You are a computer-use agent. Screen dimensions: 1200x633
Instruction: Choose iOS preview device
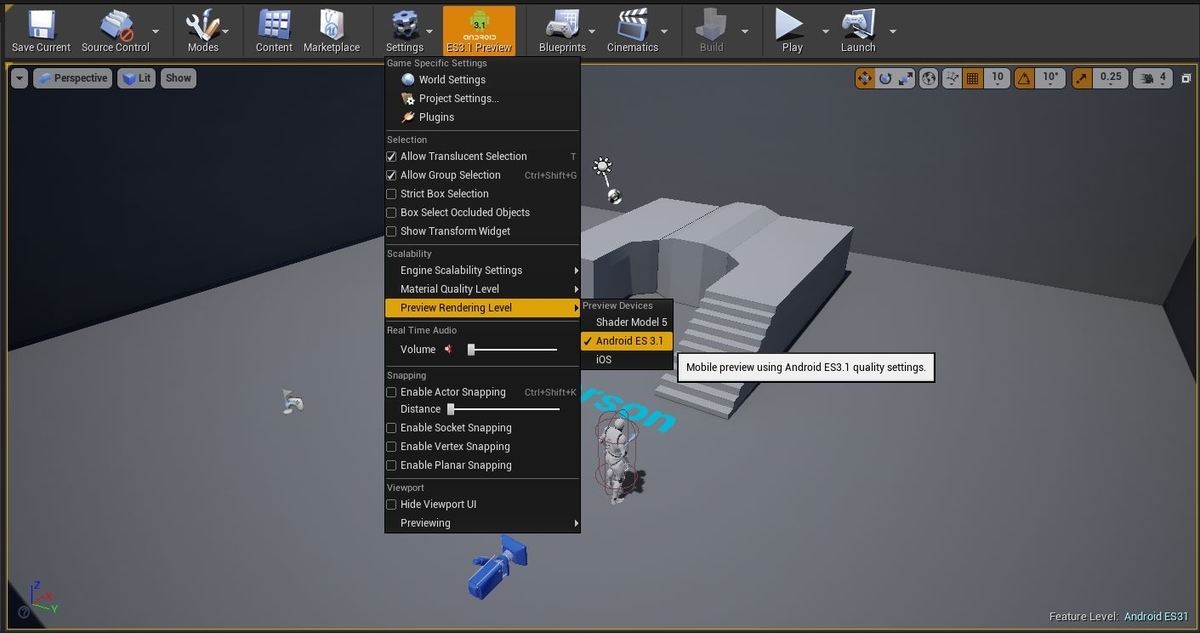point(627,360)
